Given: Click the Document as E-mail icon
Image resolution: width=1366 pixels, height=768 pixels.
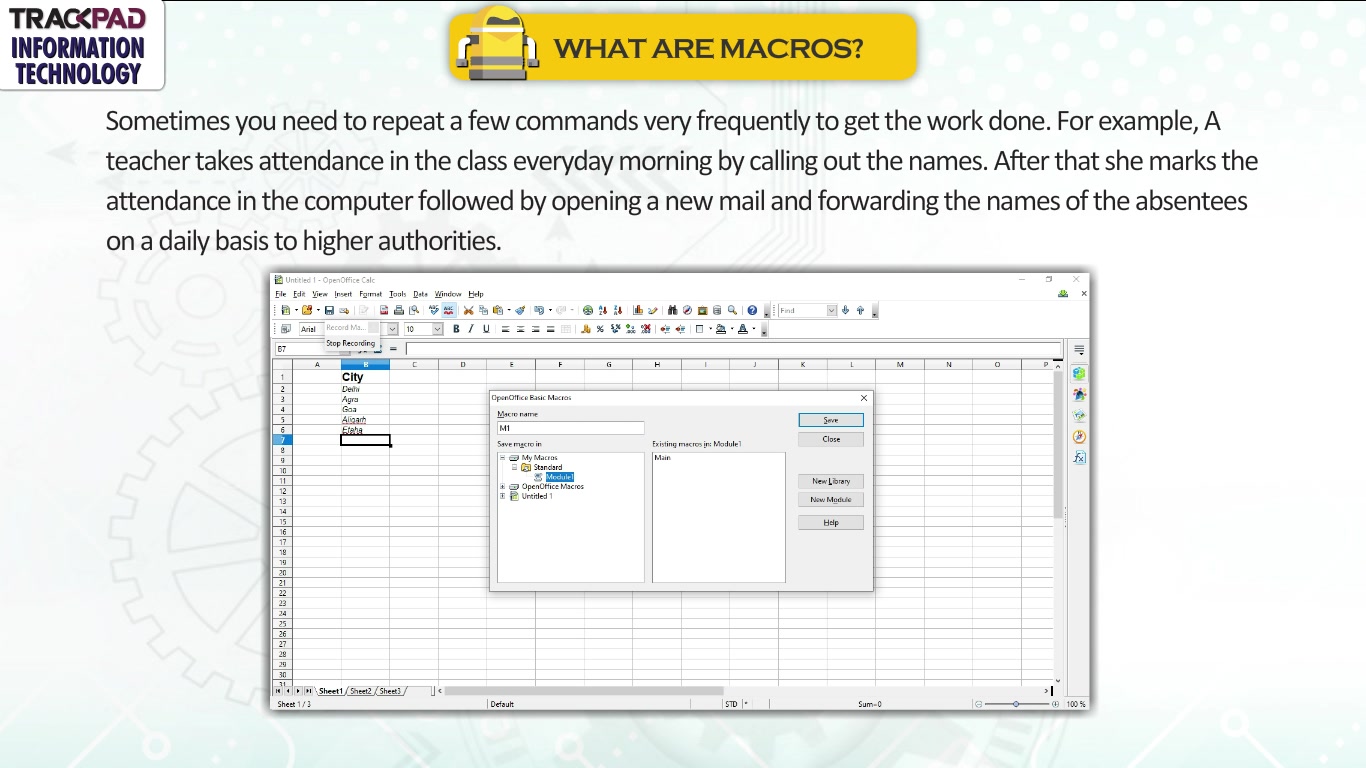Looking at the screenshot, I should point(344,310).
